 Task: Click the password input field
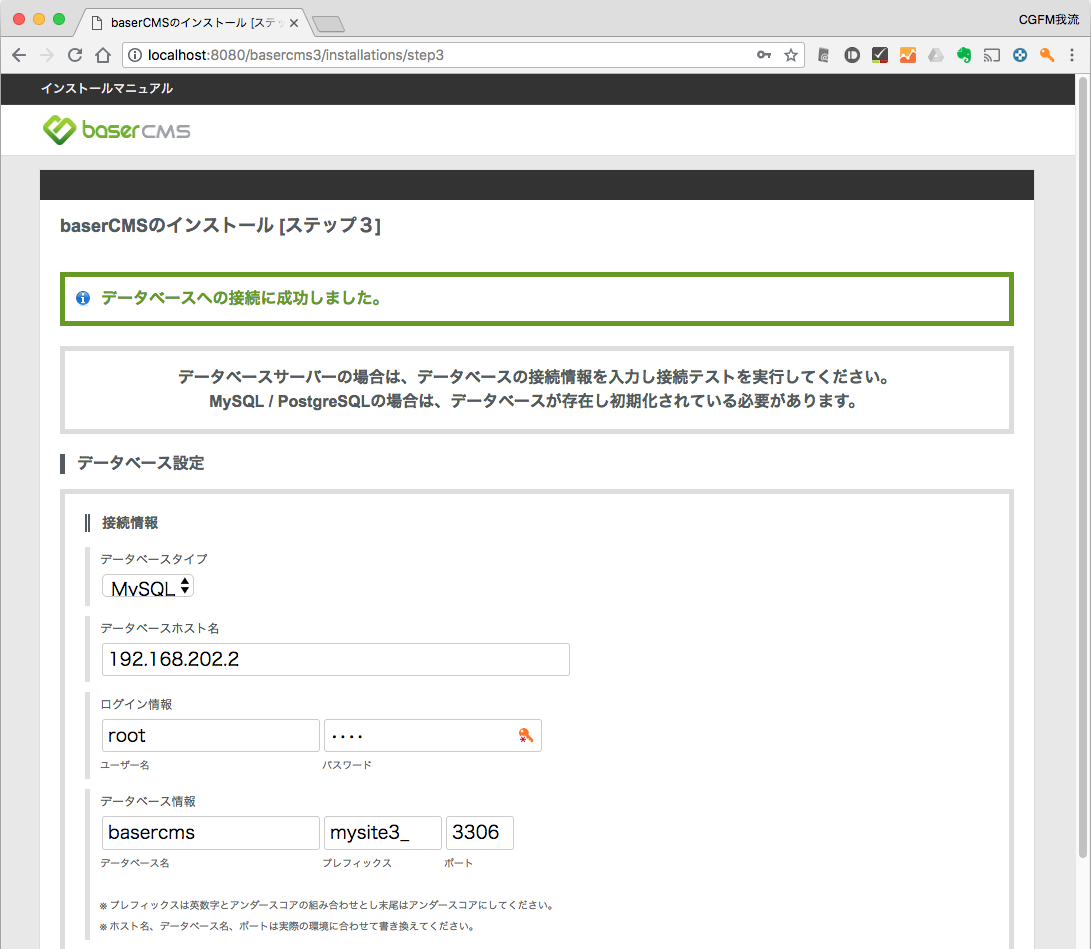pyautogui.click(x=432, y=735)
